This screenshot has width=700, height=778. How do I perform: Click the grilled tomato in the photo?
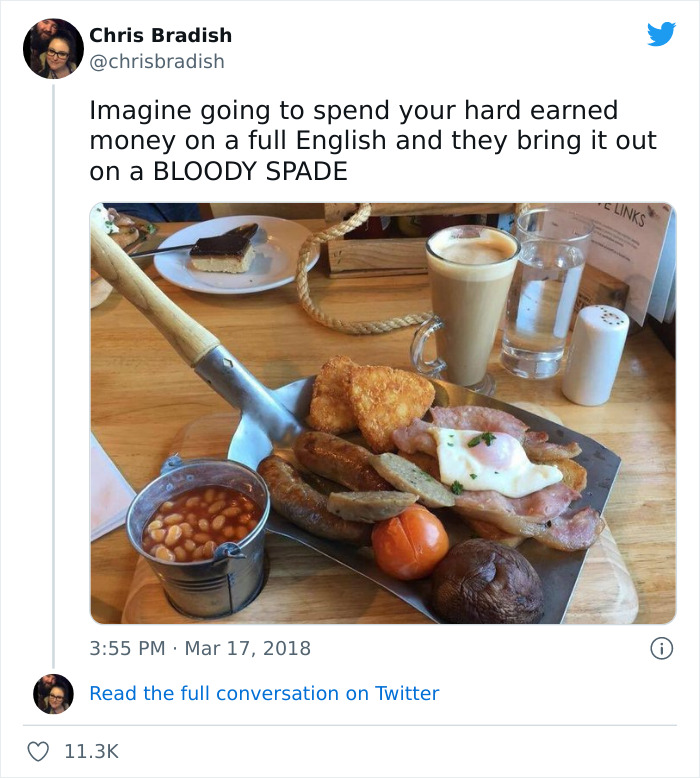click(x=410, y=541)
